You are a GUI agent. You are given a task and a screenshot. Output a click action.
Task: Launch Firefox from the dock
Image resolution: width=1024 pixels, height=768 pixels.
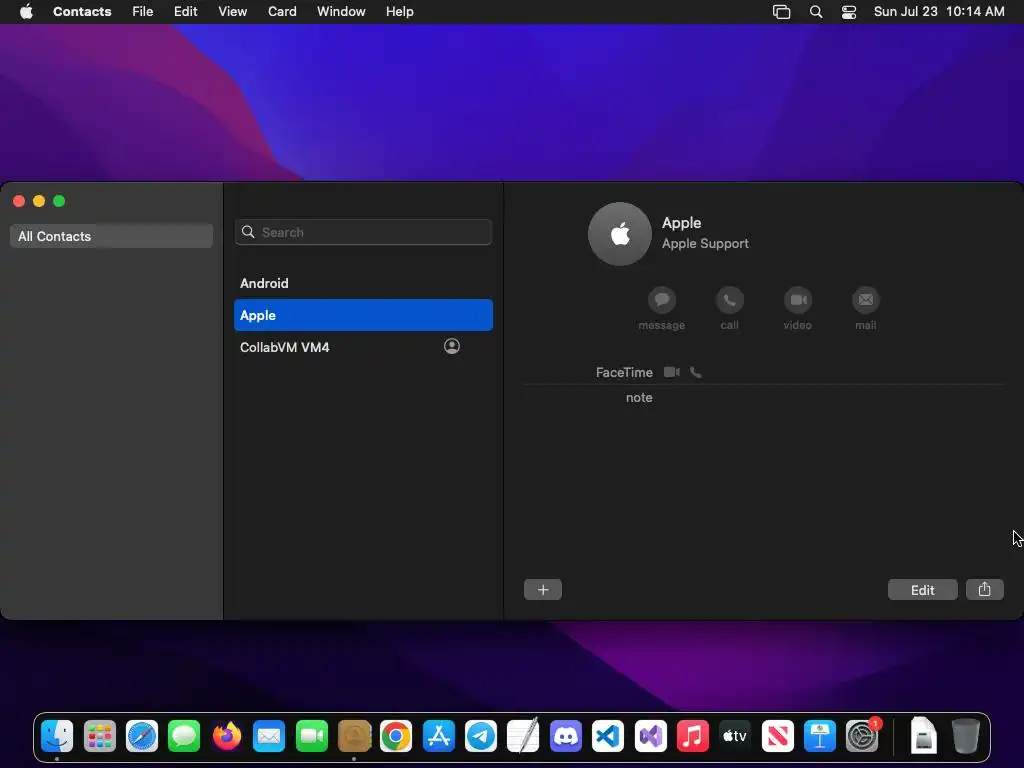(x=227, y=736)
